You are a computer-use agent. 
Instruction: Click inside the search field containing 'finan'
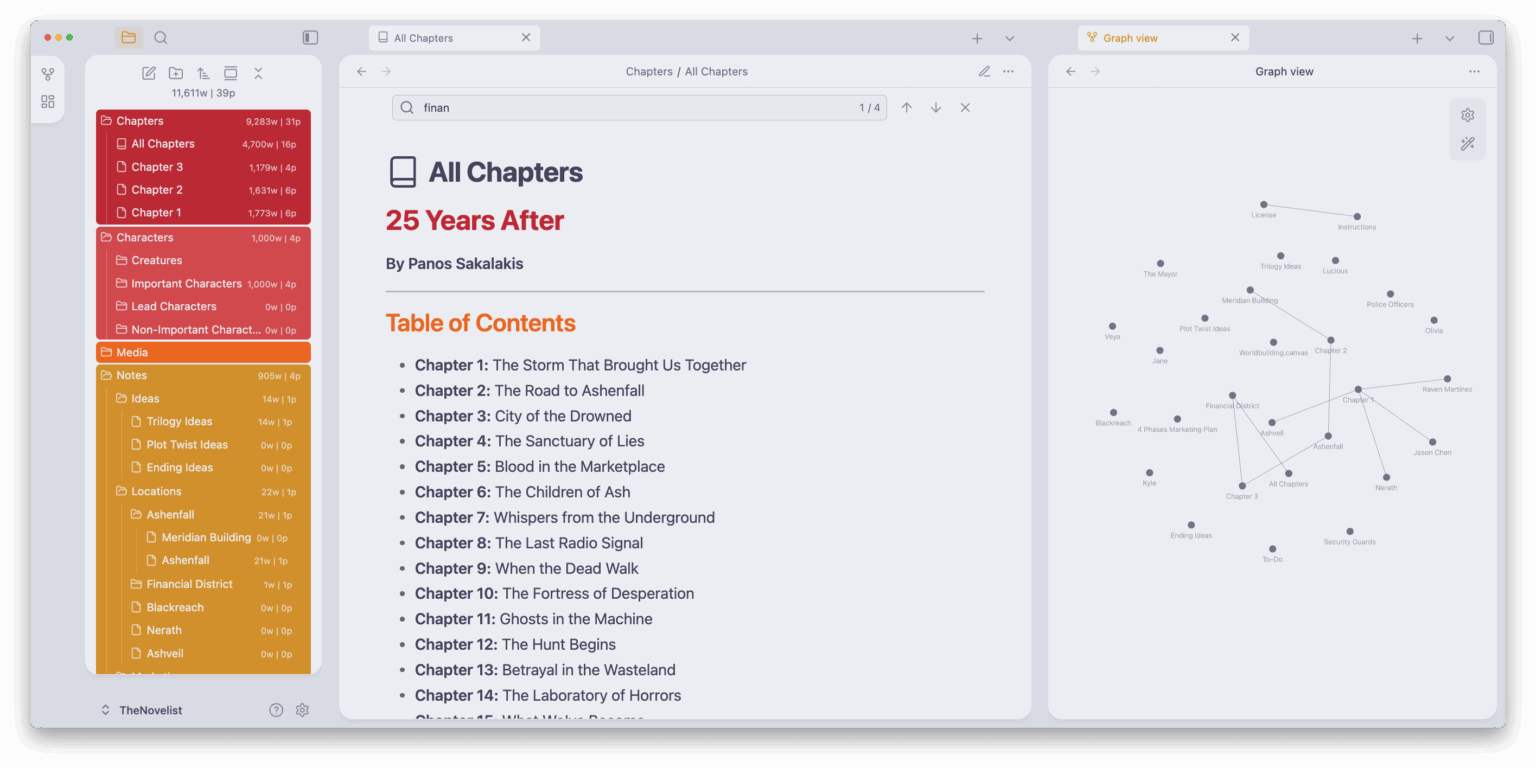(600, 107)
